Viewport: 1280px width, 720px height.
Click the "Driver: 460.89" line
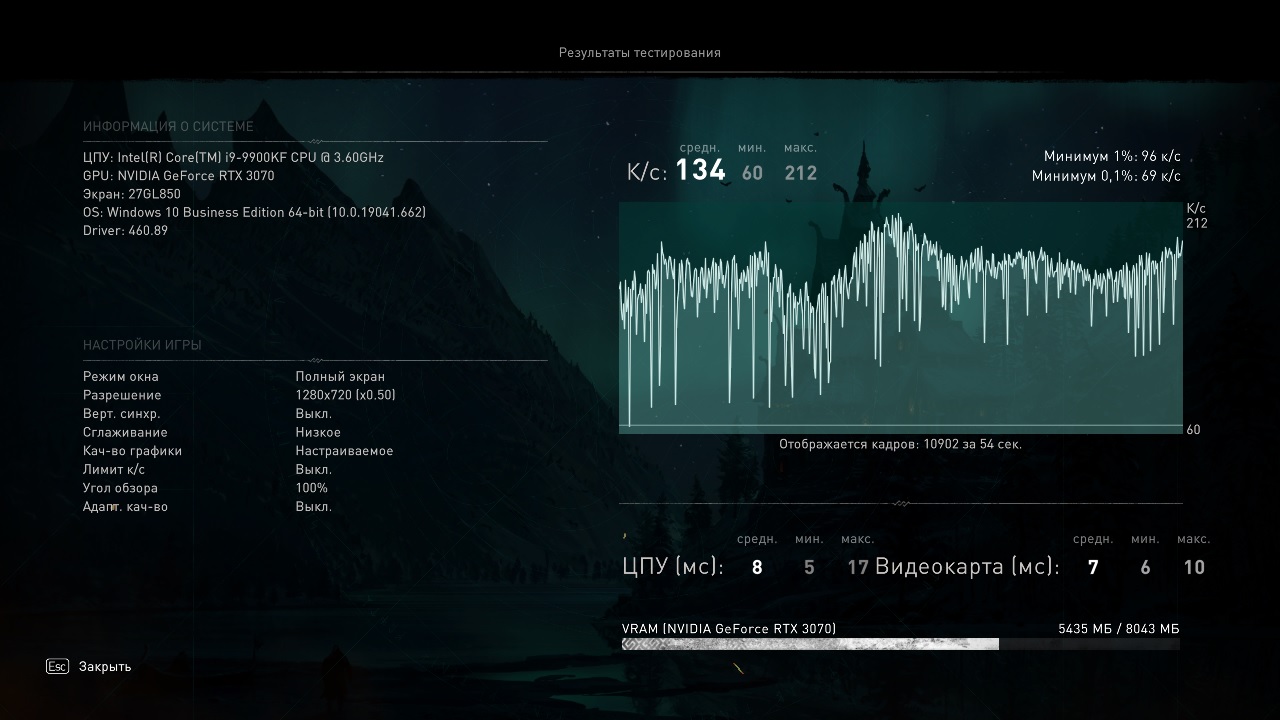click(125, 231)
